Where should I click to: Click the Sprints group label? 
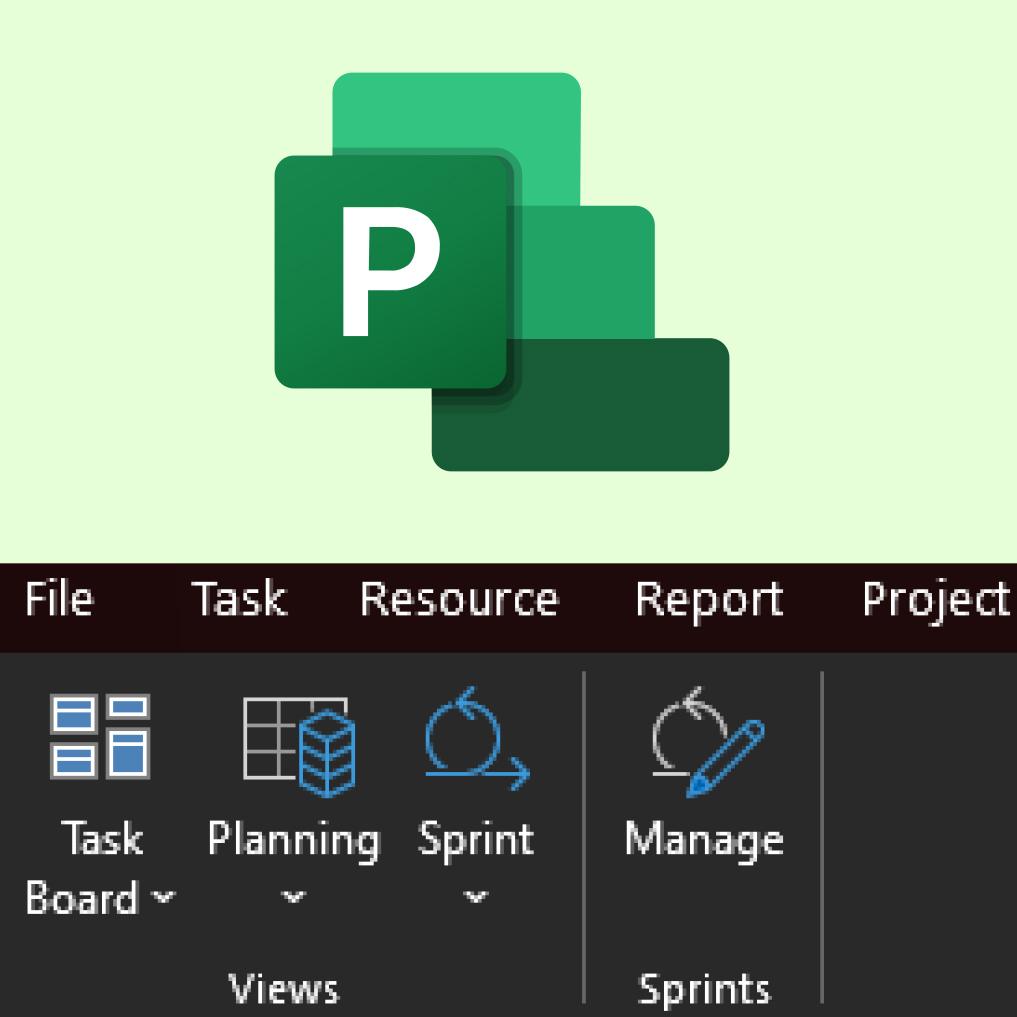(x=704, y=990)
